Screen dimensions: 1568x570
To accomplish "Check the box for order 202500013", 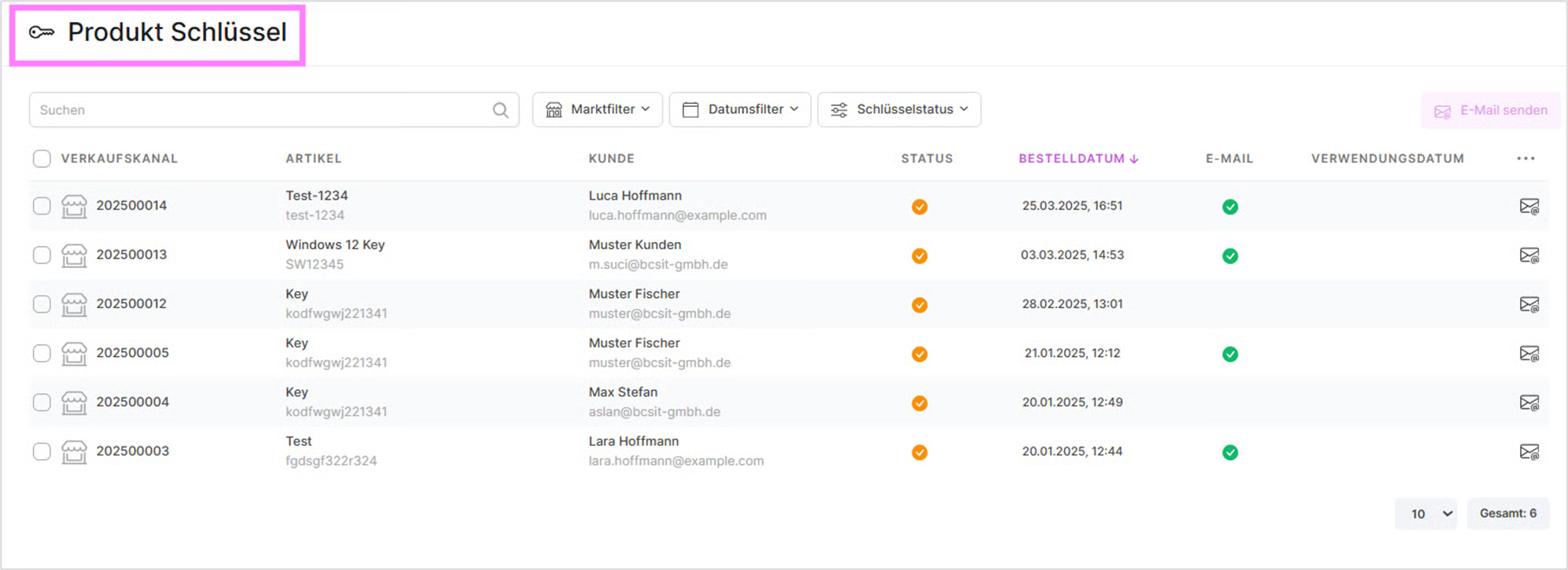I will point(42,255).
